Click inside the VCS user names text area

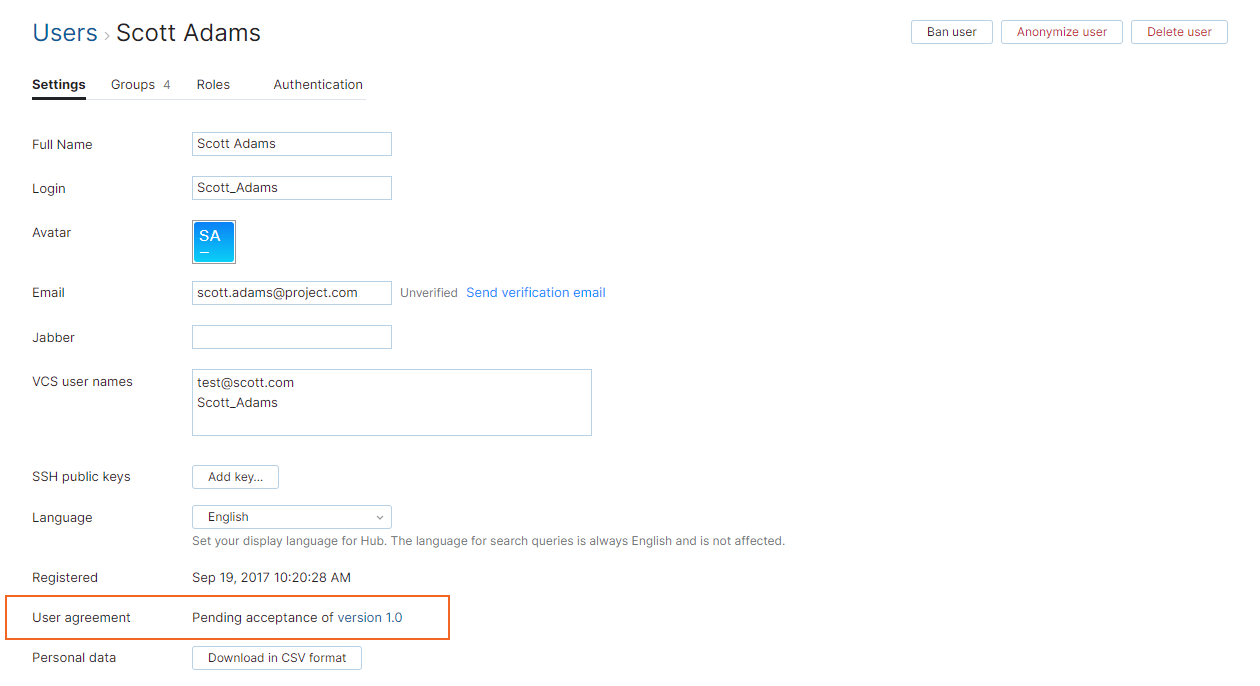tap(391, 402)
